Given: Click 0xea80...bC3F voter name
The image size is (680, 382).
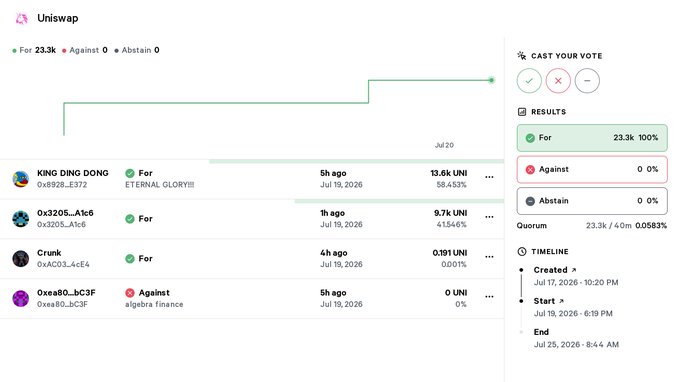Looking at the screenshot, I should point(66,293).
